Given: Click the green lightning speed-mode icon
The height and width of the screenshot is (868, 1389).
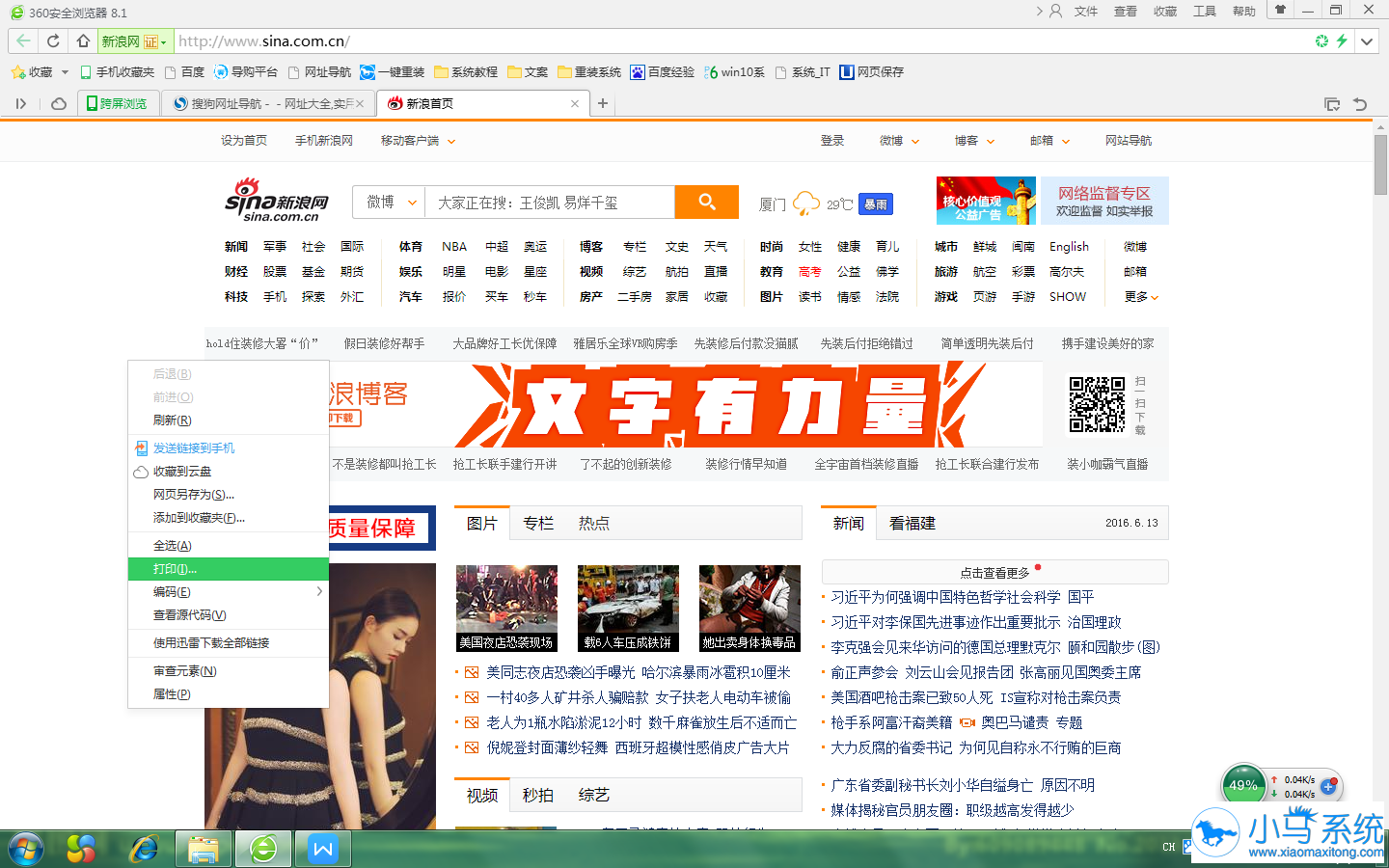Looking at the screenshot, I should click(x=1342, y=41).
